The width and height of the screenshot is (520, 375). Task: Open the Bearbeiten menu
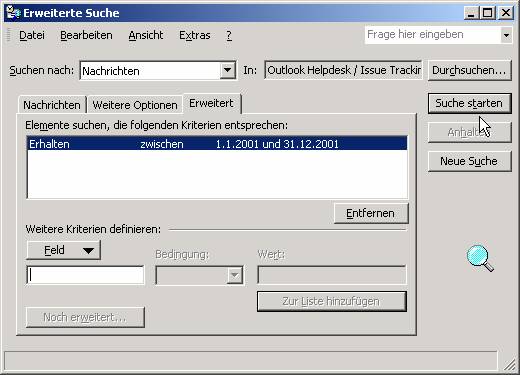click(x=86, y=35)
